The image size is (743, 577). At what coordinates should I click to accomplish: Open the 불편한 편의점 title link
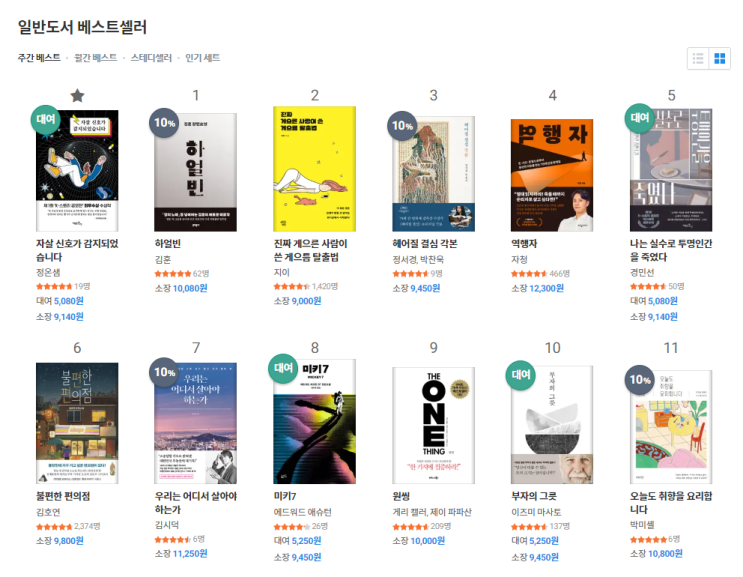(x=63, y=496)
